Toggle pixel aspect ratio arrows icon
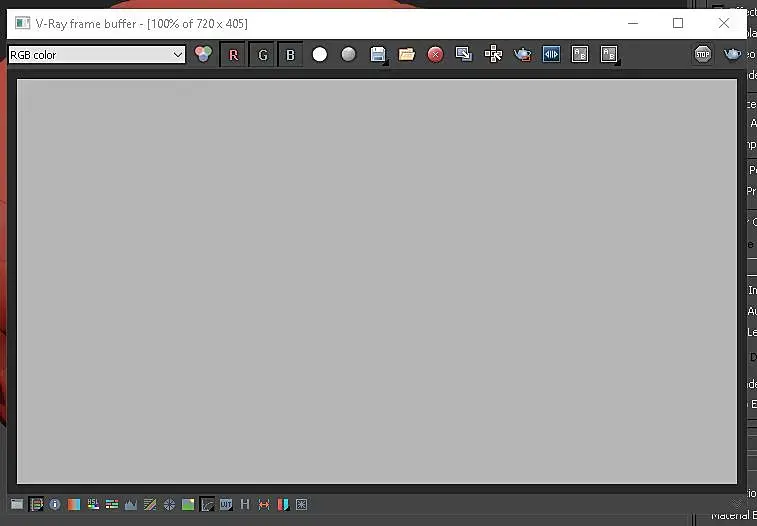The height and width of the screenshot is (526, 757). [x=264, y=504]
